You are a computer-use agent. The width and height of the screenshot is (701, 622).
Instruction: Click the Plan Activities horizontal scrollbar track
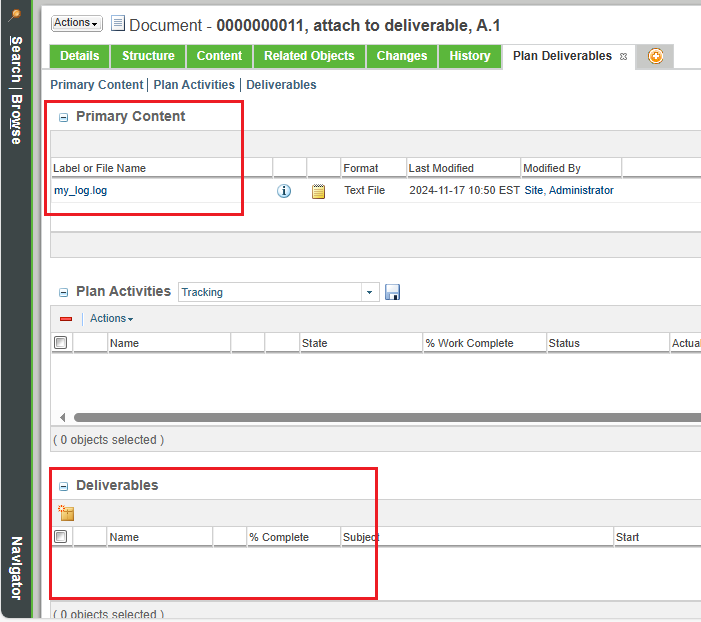pos(387,418)
